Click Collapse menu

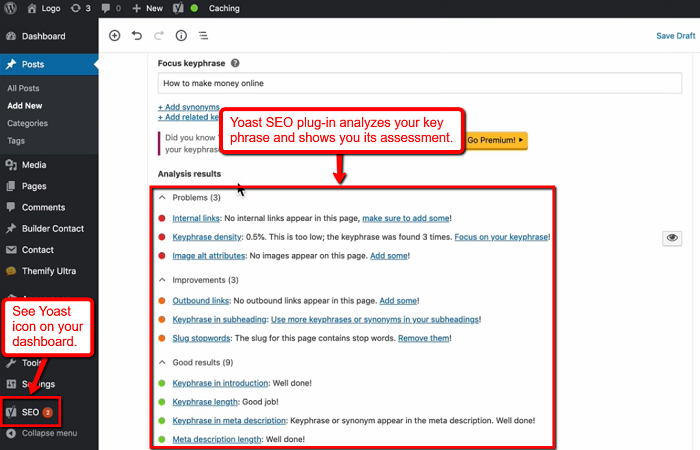click(42, 433)
